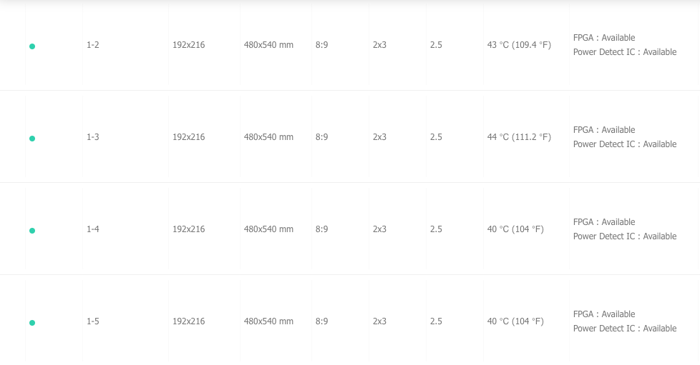The width and height of the screenshot is (700, 365).
Task: Click the 2x3 layout value in row 1-5
Action: point(379,321)
